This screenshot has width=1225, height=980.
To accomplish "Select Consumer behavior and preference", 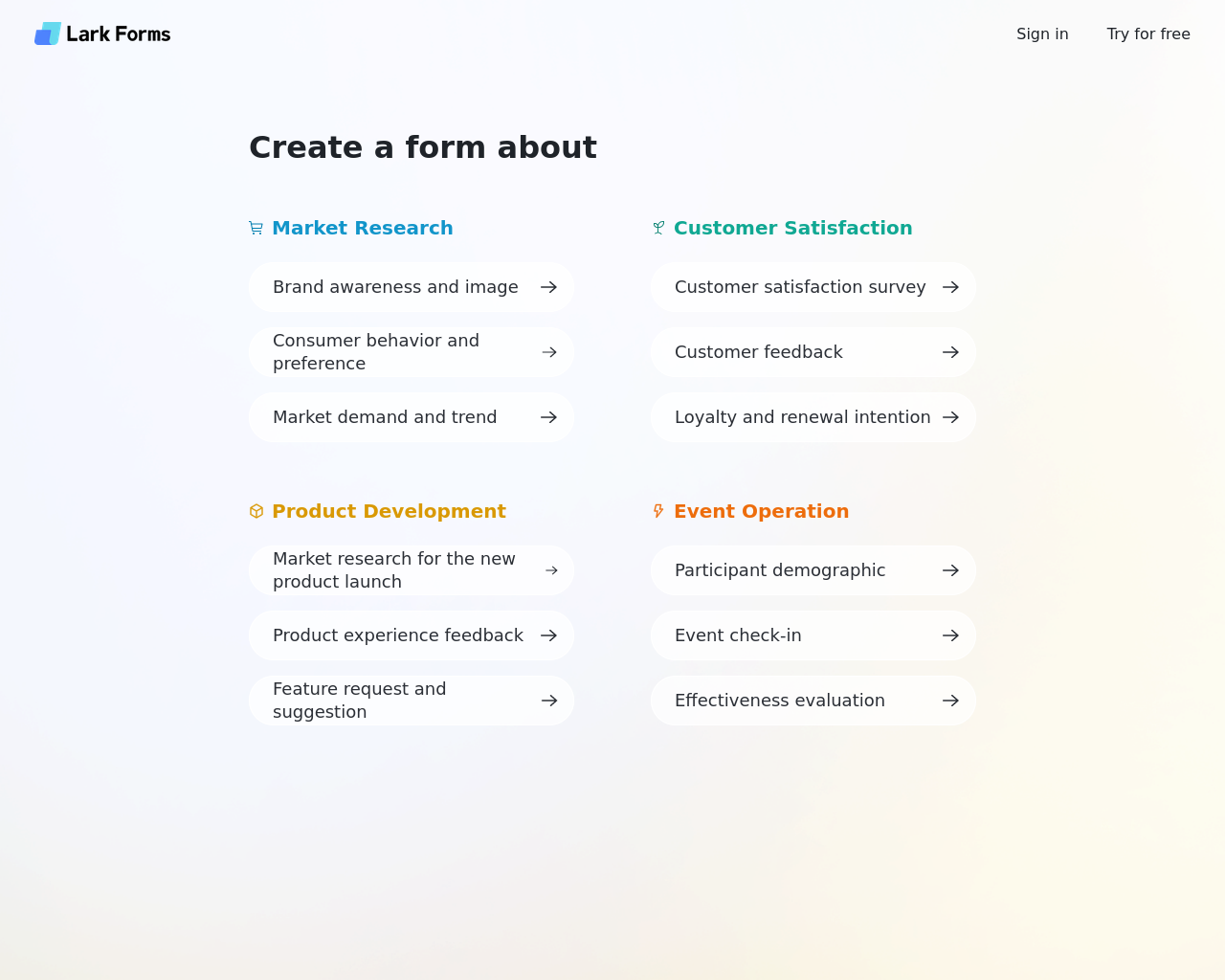I will [x=412, y=352].
